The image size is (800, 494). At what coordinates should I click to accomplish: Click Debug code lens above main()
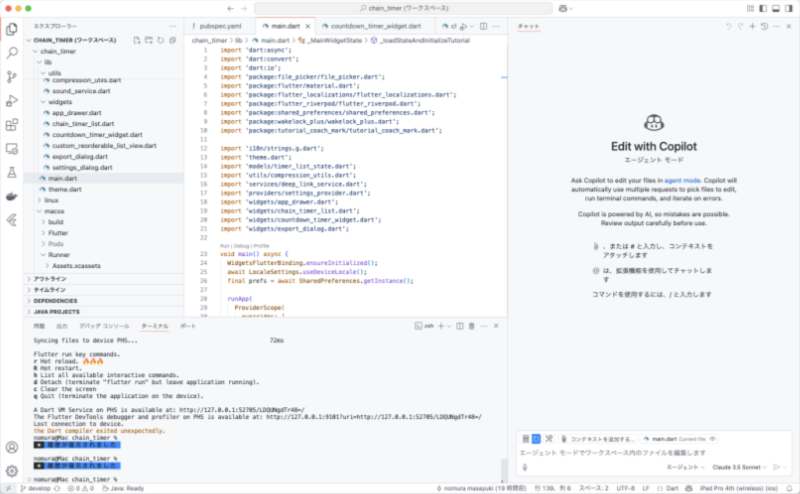point(241,246)
